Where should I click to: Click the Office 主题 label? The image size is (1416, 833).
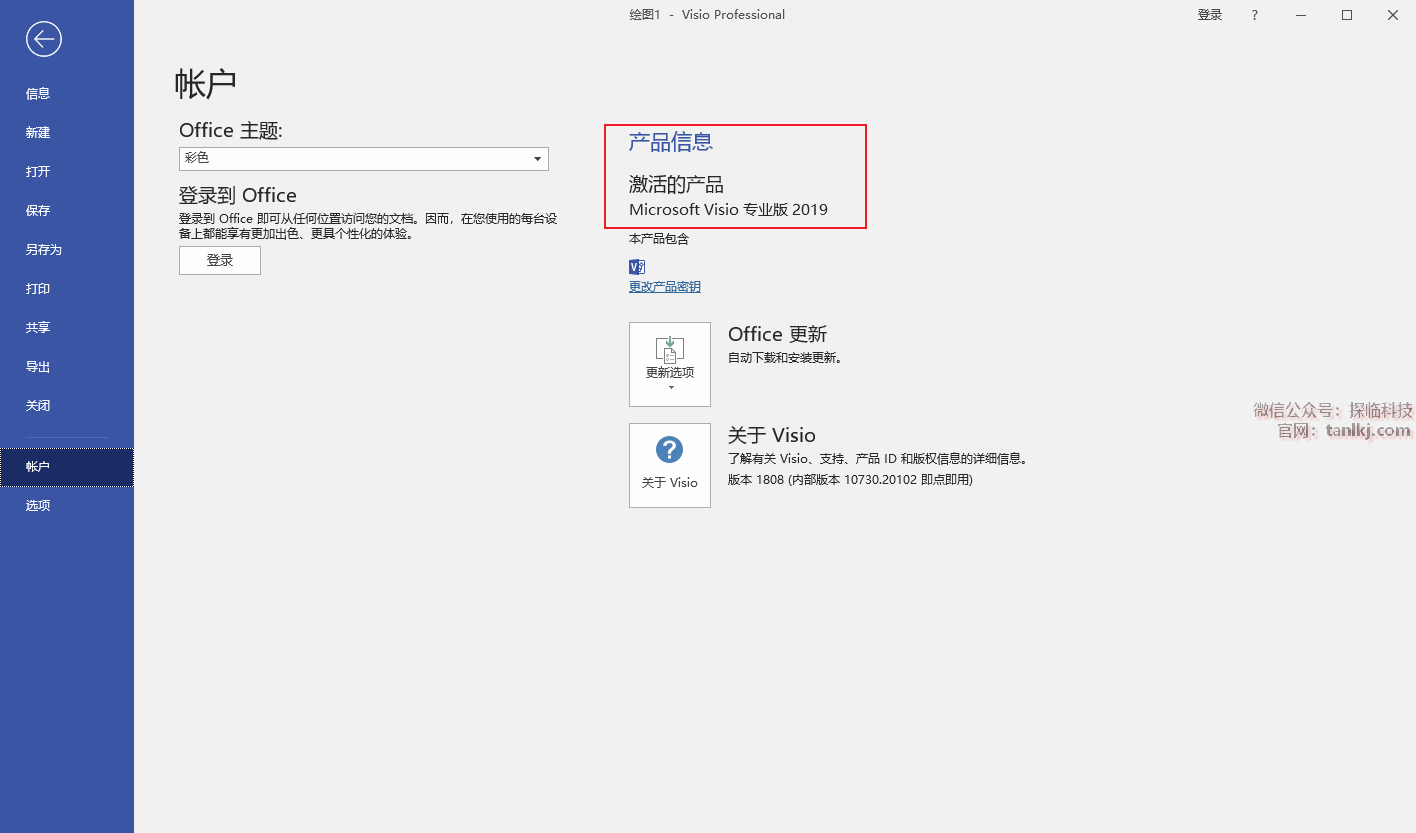pos(231,131)
